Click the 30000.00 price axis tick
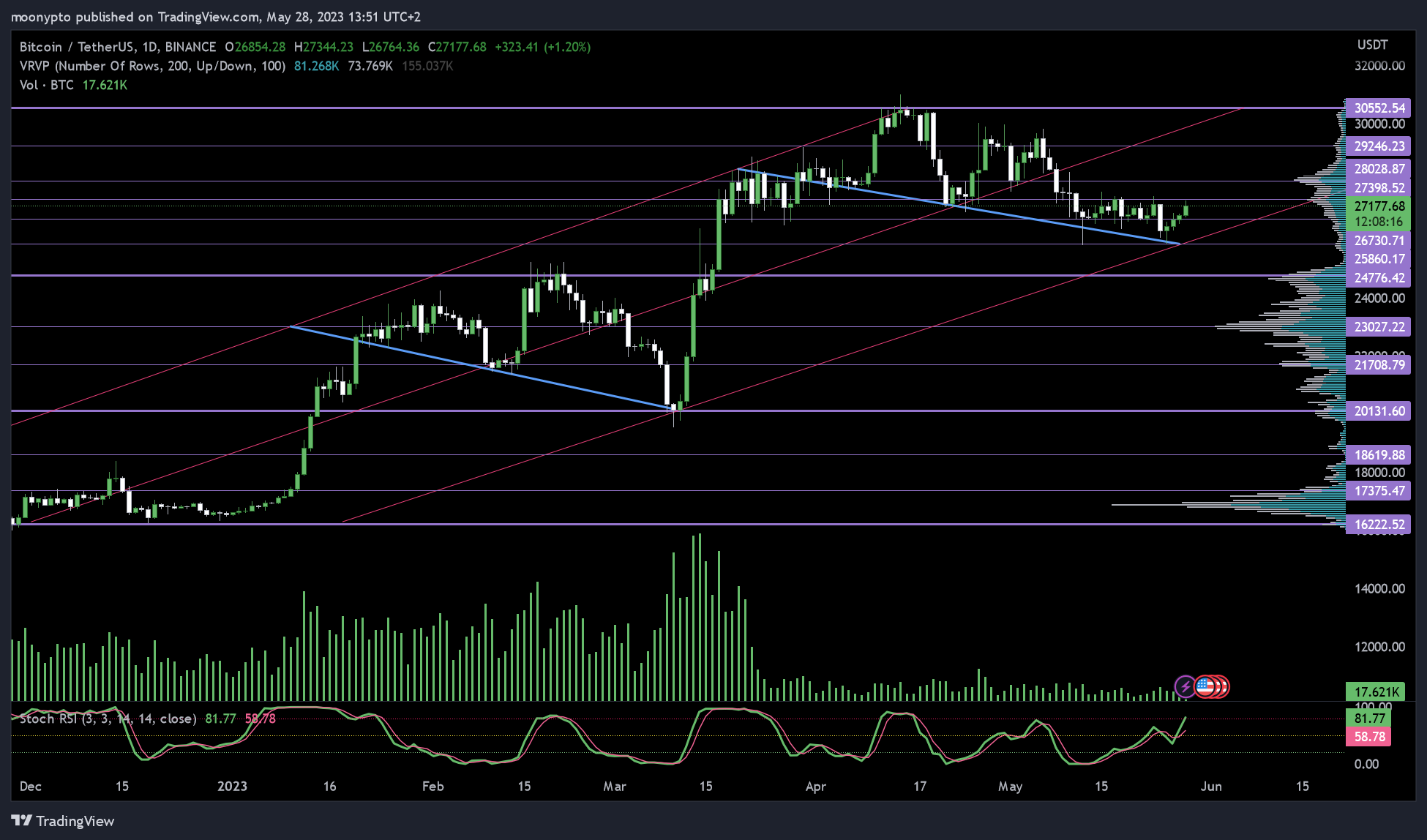The height and width of the screenshot is (840, 1427). (1379, 124)
